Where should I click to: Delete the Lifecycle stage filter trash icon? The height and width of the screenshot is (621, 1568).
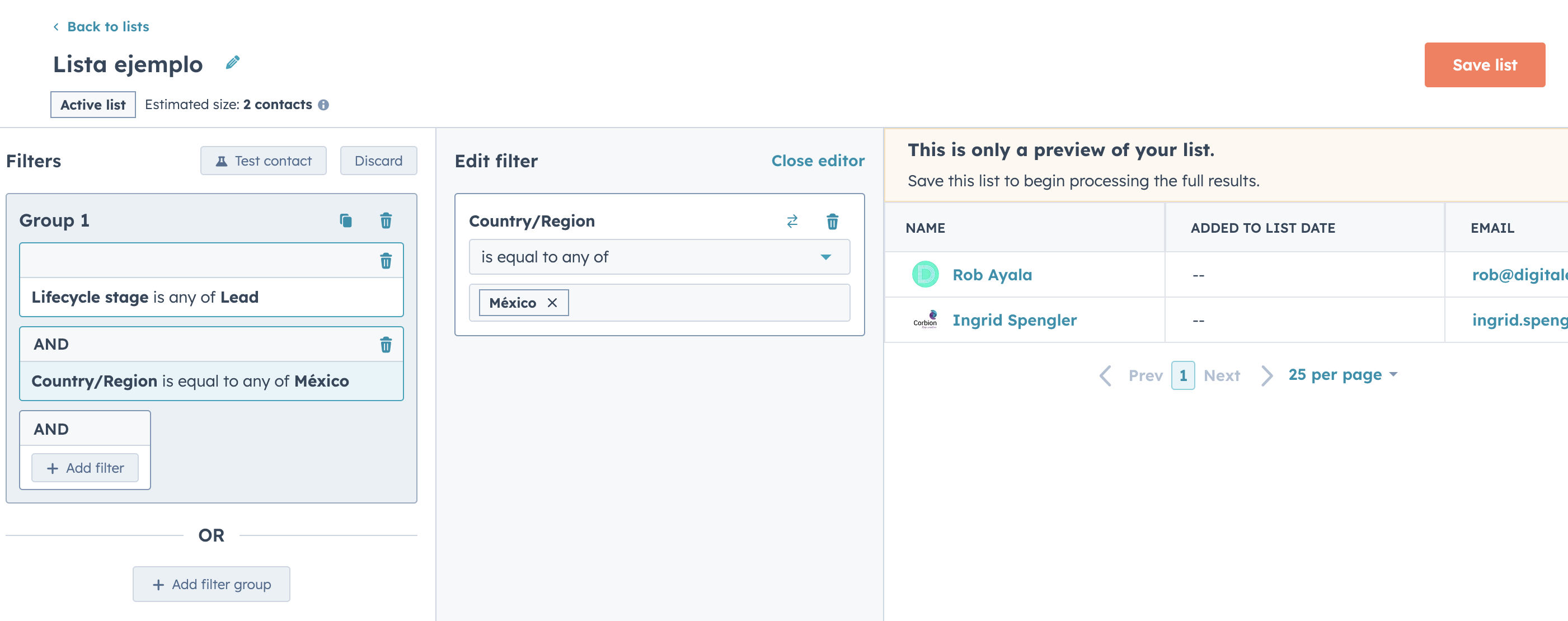click(386, 261)
